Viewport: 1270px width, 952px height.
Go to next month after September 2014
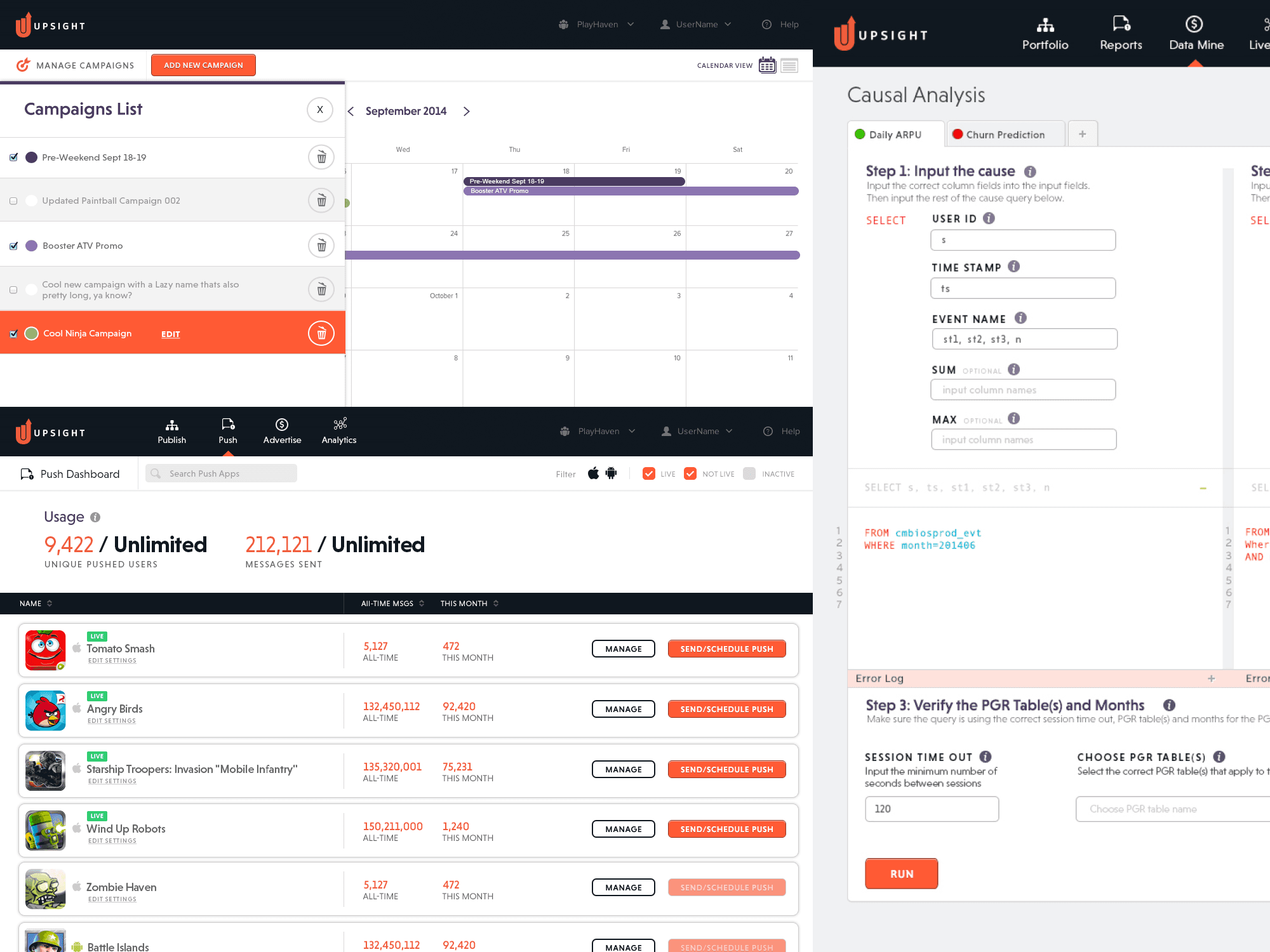tap(467, 112)
